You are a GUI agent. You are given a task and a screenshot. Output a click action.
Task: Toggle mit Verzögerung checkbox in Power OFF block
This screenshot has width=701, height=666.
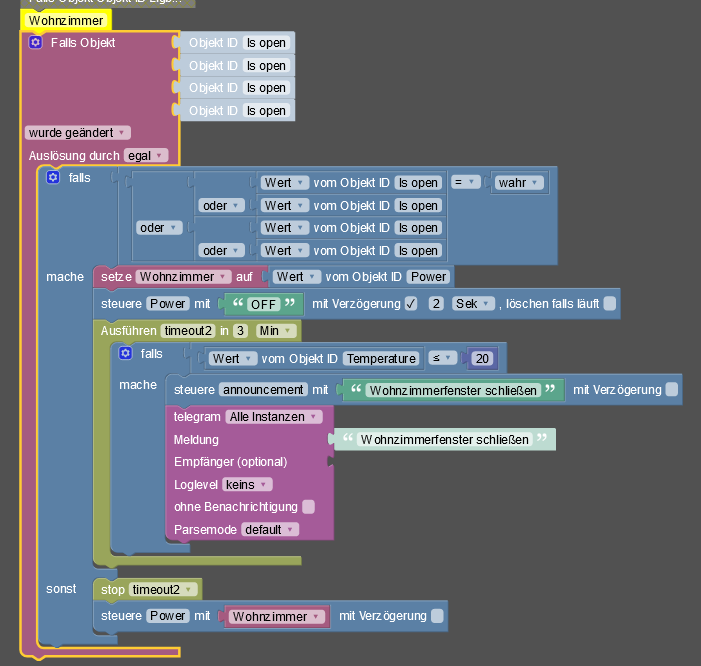click(411, 304)
